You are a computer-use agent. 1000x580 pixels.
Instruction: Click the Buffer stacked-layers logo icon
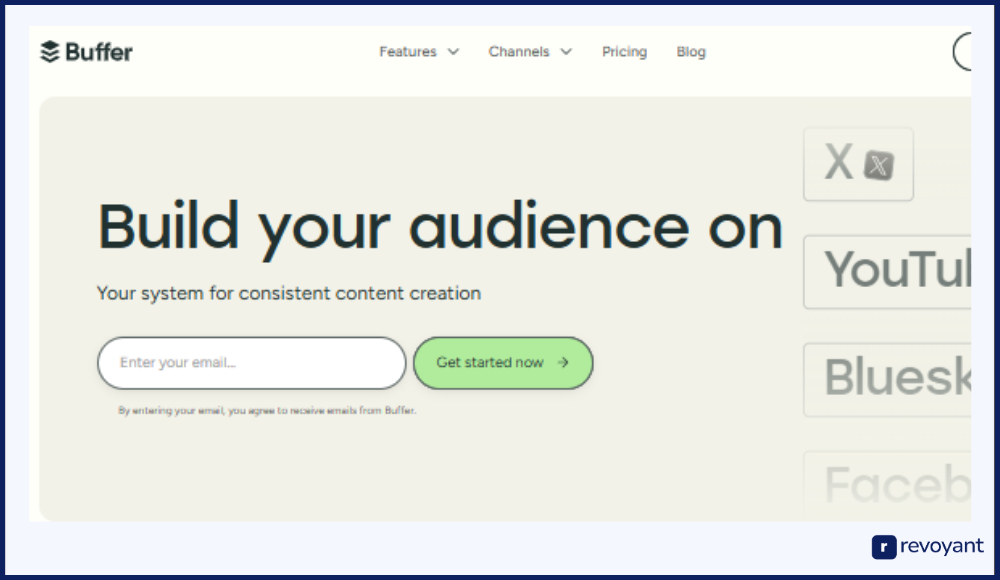click(49, 52)
